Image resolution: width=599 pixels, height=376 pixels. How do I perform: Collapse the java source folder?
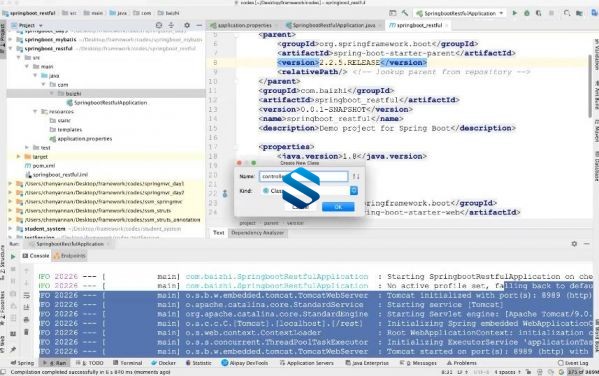coord(36,76)
